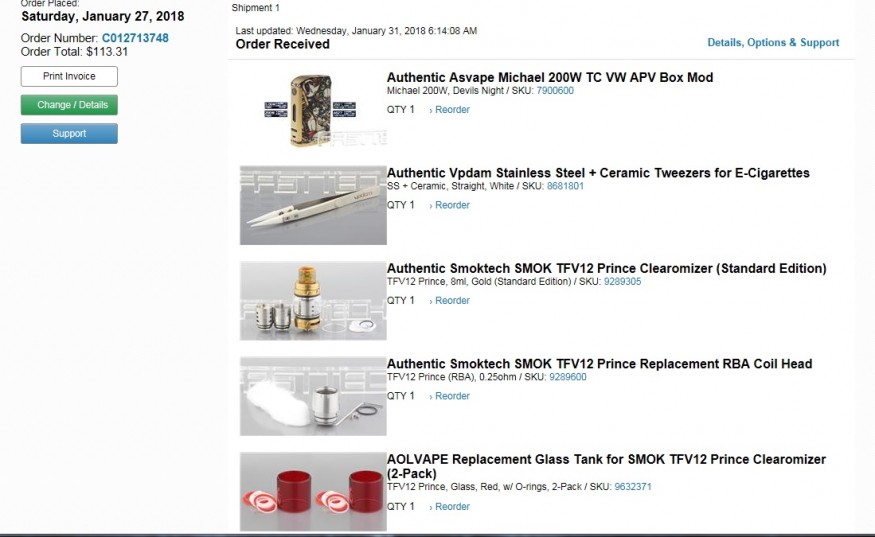View the ceramic tweezers product image
This screenshot has height=537, width=875.
[313, 205]
